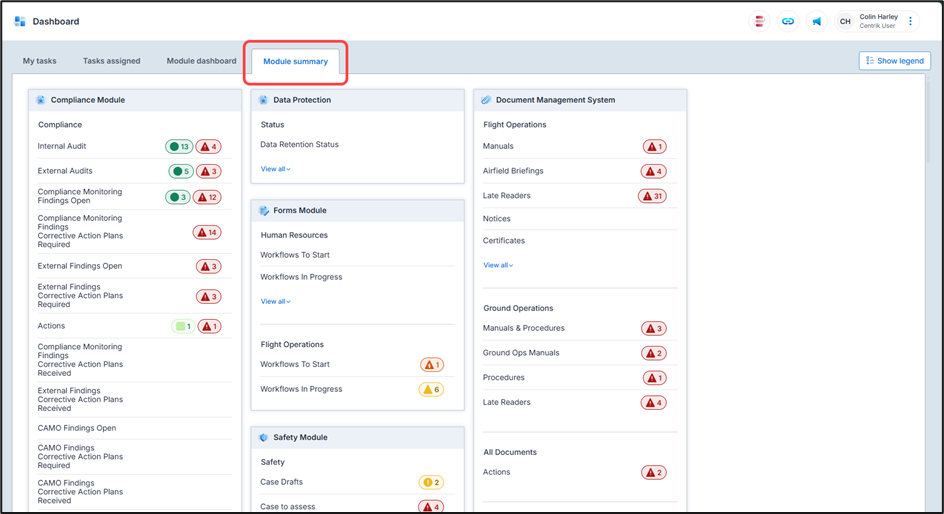Expand View all under Flight Operations documents

click(x=498, y=265)
